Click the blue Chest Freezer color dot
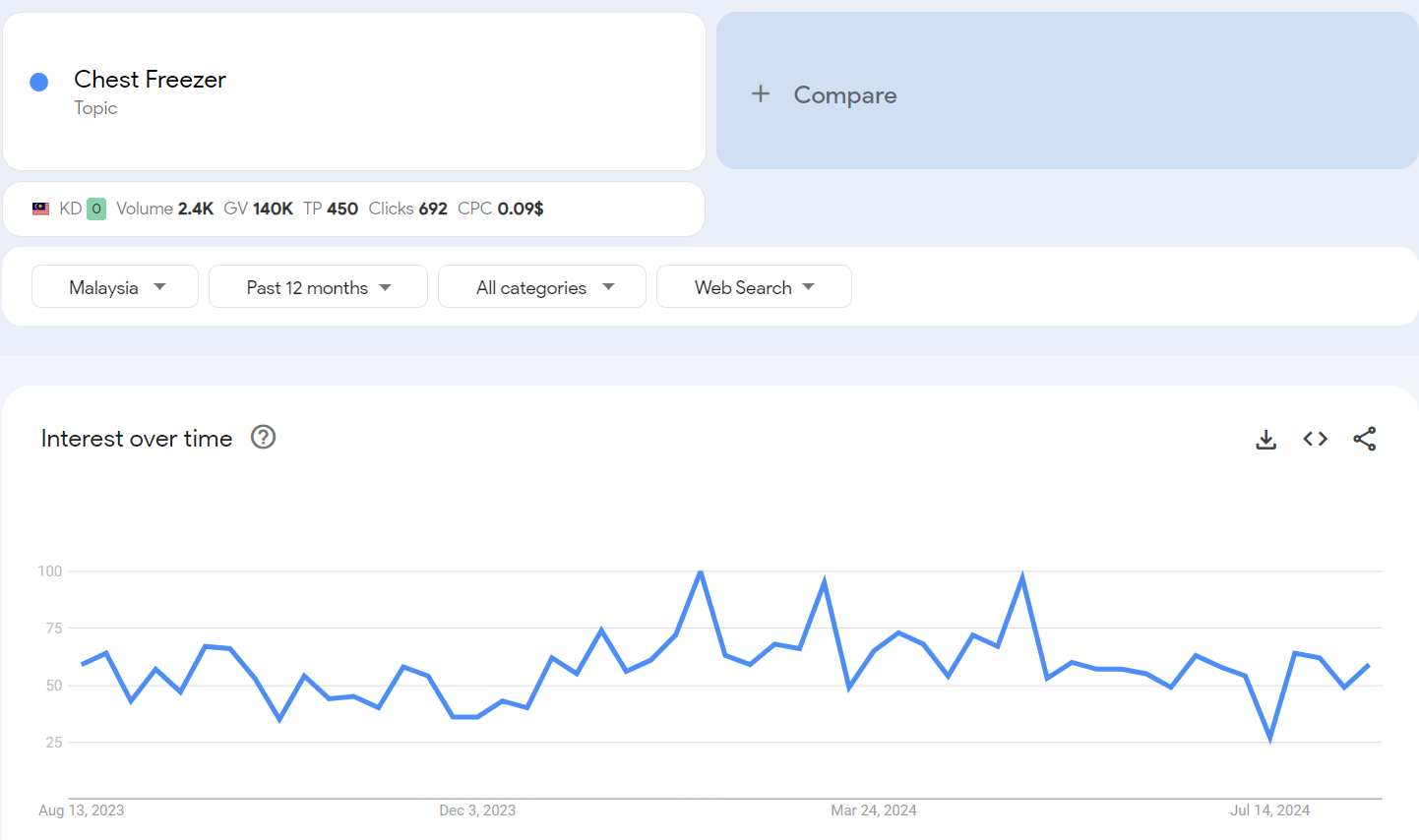The image size is (1419, 840). point(39,82)
